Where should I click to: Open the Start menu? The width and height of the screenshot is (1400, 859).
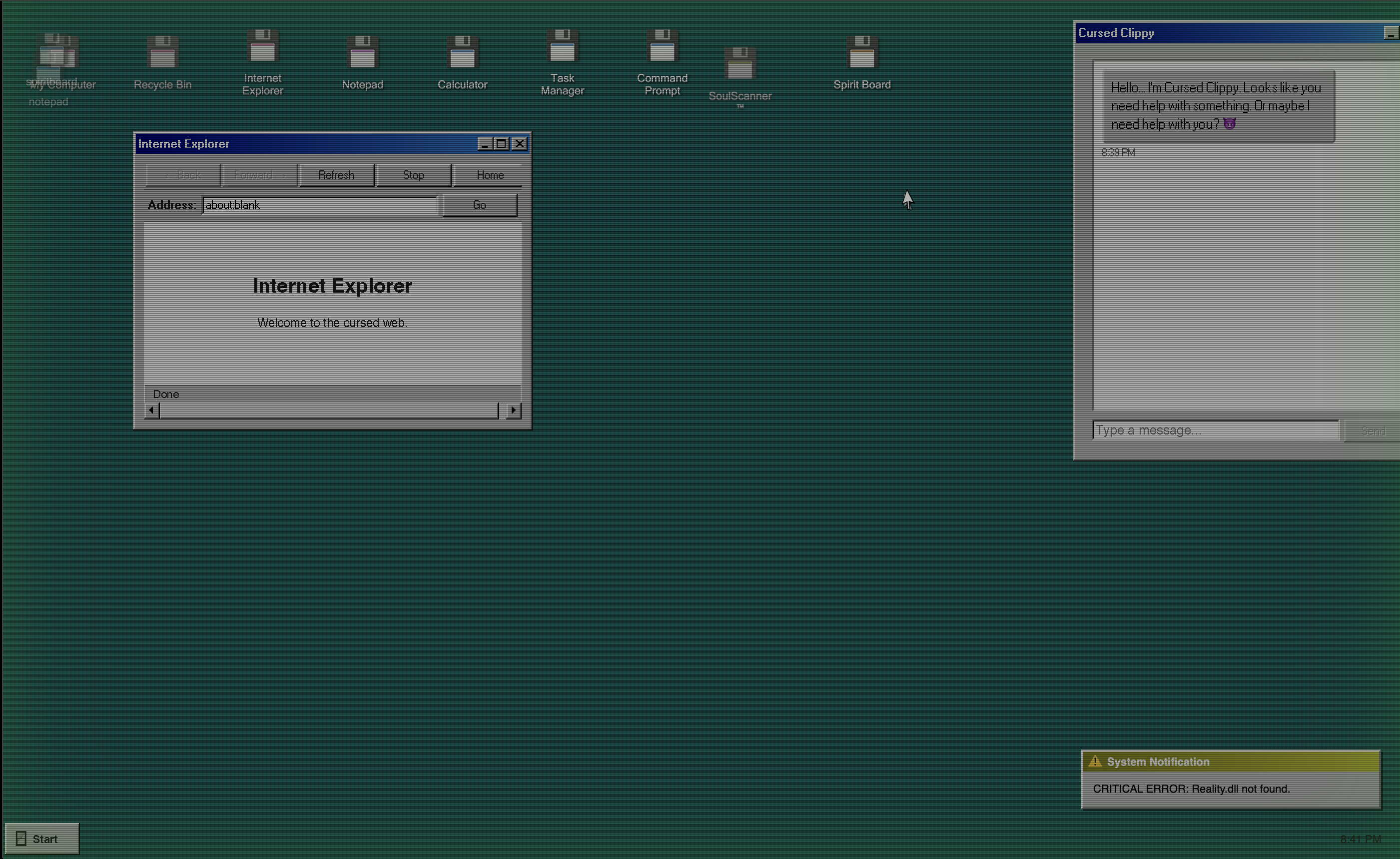(x=41, y=839)
